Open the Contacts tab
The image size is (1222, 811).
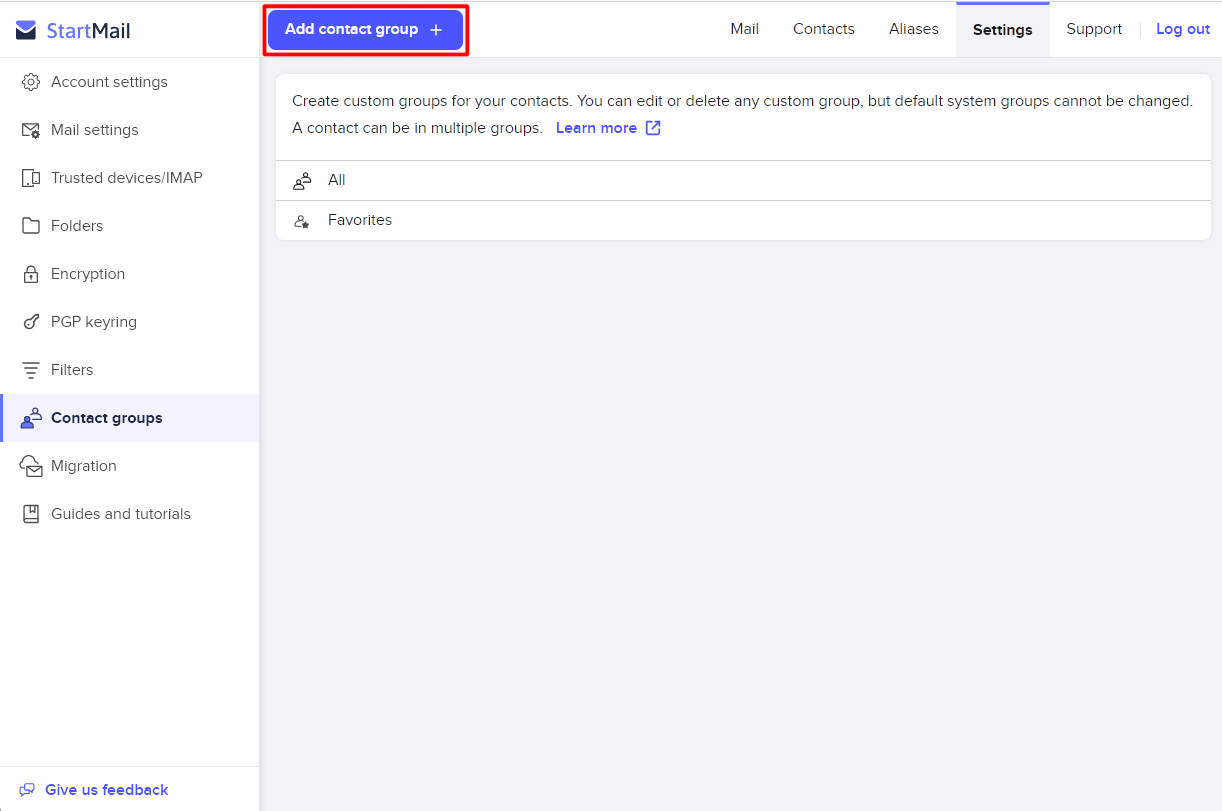point(824,29)
